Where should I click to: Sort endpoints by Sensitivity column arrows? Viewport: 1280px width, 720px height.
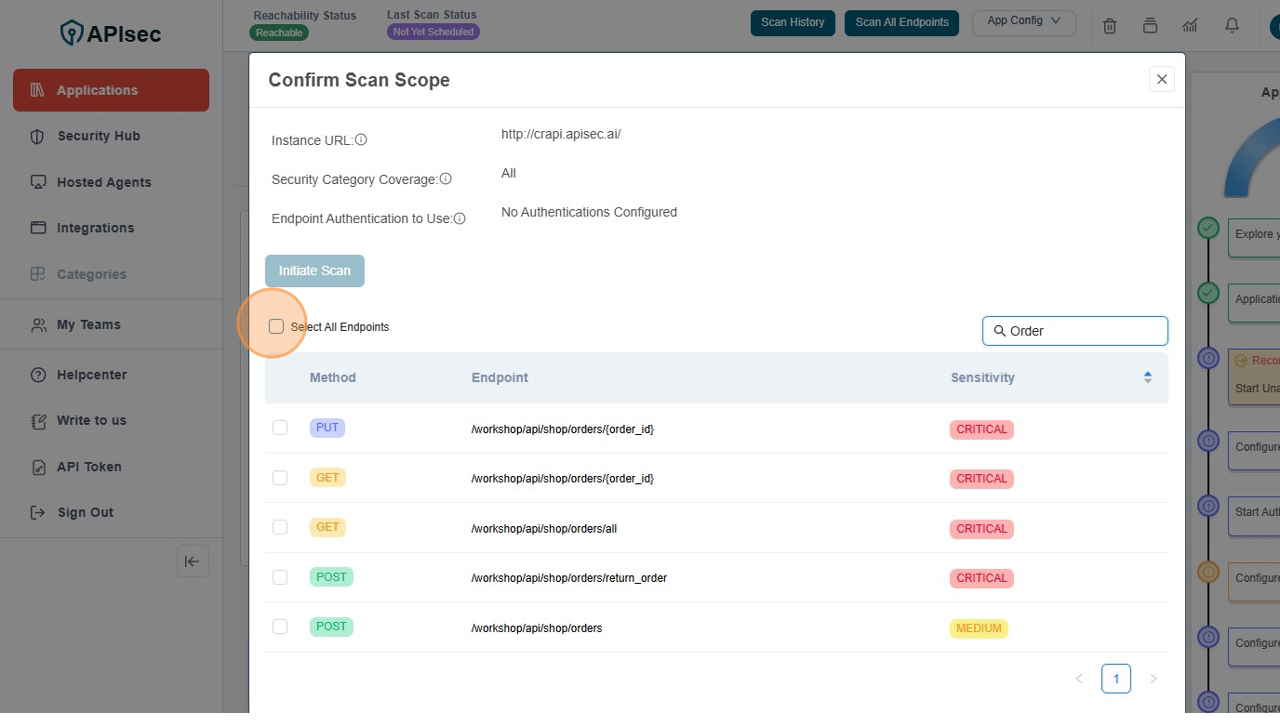(1147, 377)
